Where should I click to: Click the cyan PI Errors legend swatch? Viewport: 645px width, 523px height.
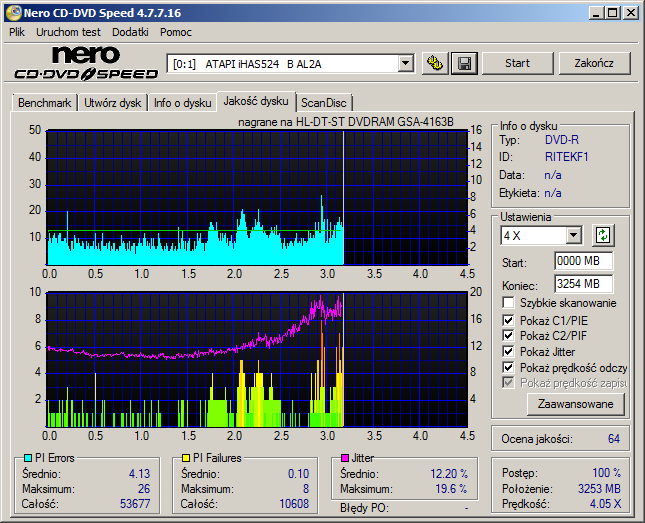[x=28, y=458]
